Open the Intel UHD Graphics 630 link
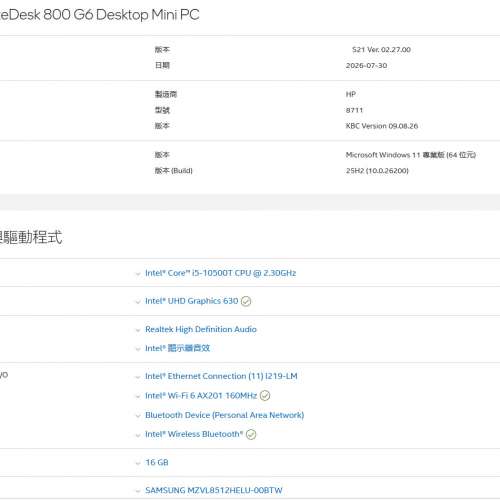 pyautogui.click(x=192, y=301)
